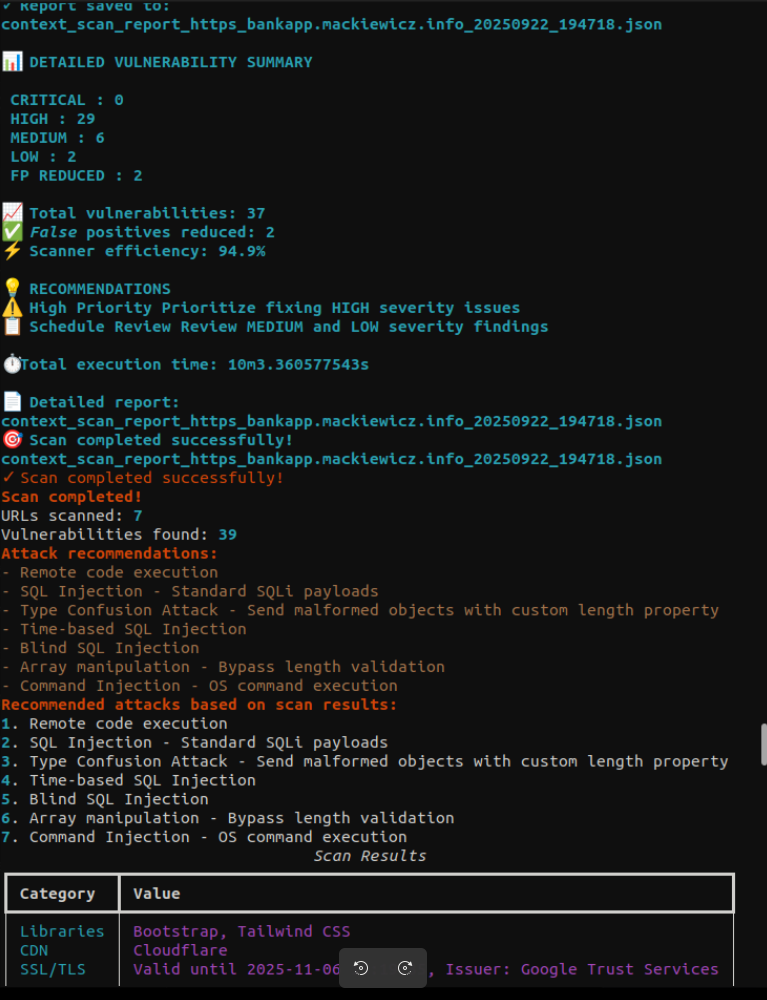Open the JSON report filename under Detailed report
The image size is (767, 1000).
click(331, 421)
